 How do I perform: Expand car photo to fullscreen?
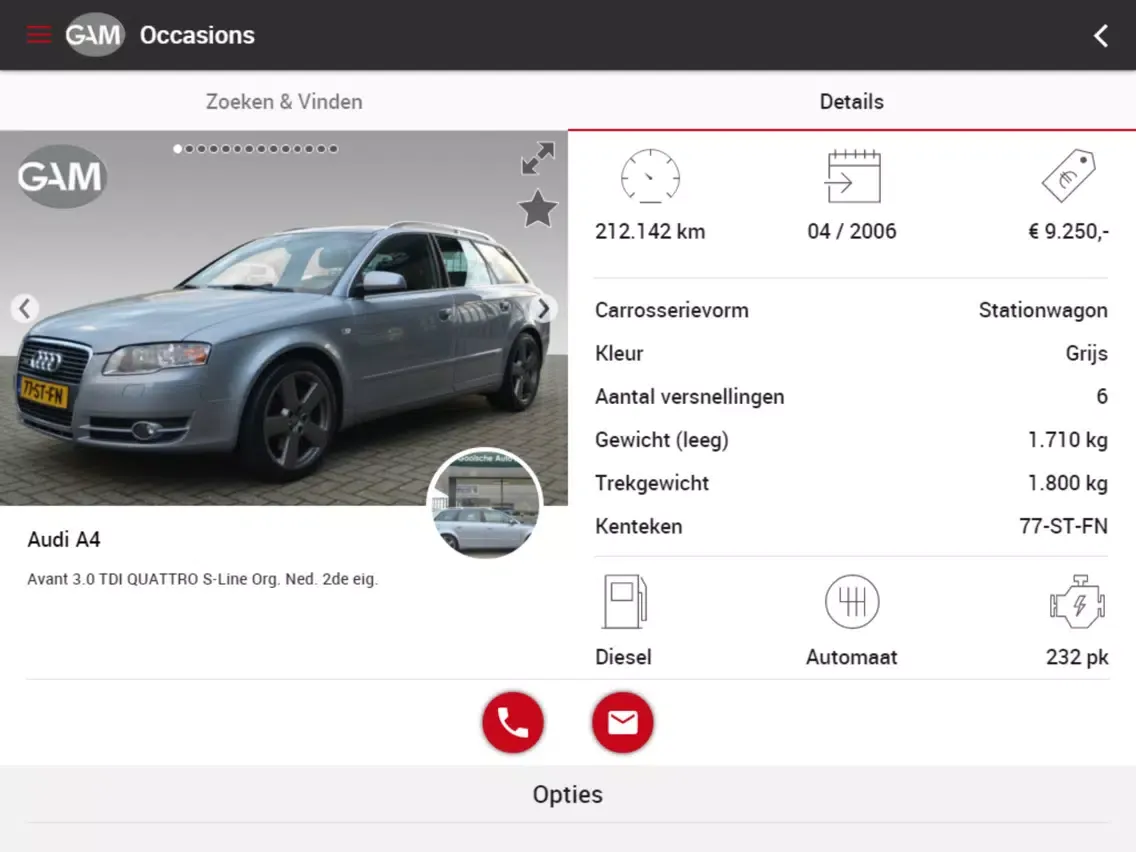click(x=538, y=158)
